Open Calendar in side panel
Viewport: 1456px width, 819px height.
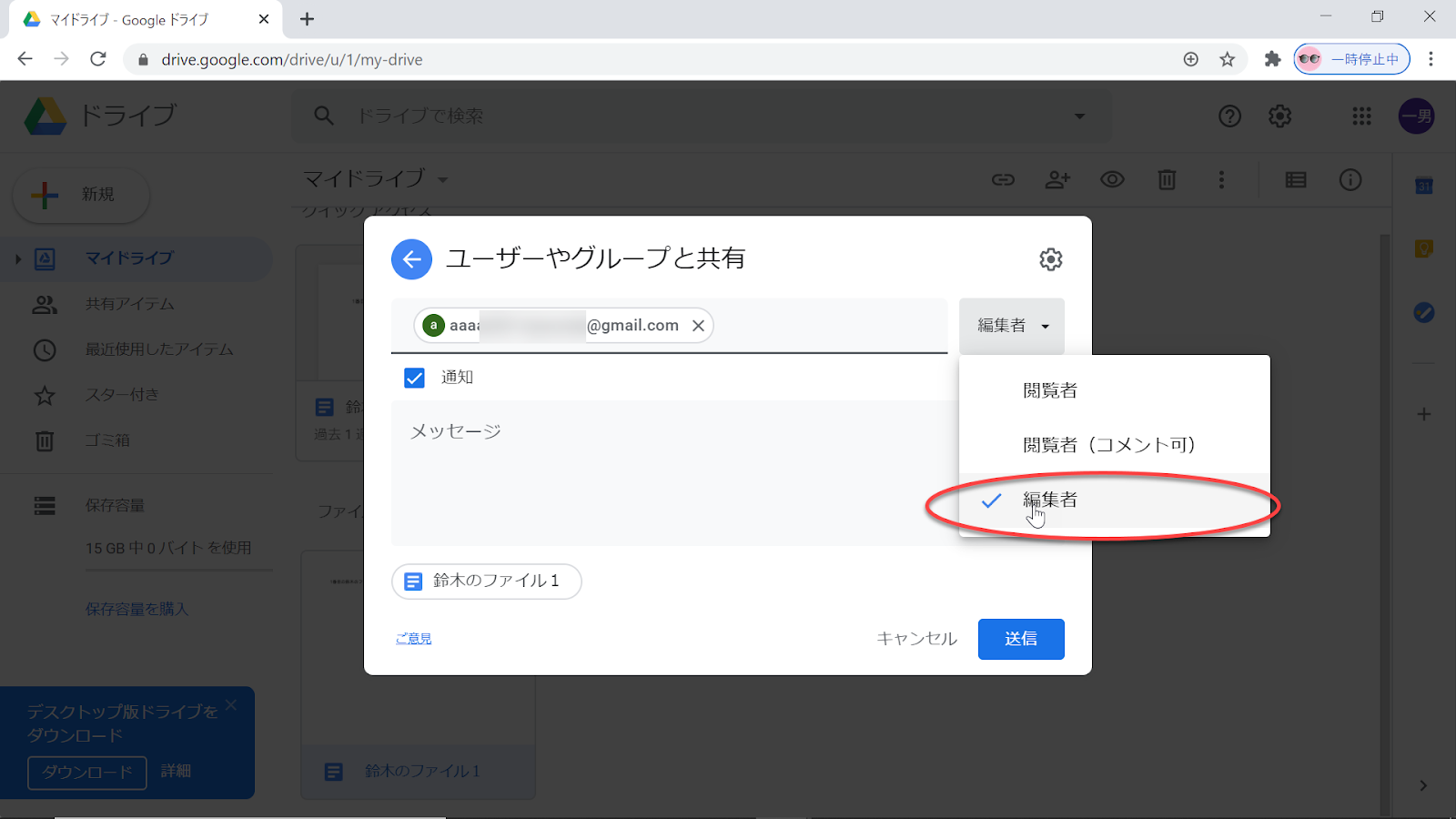pos(1424,186)
